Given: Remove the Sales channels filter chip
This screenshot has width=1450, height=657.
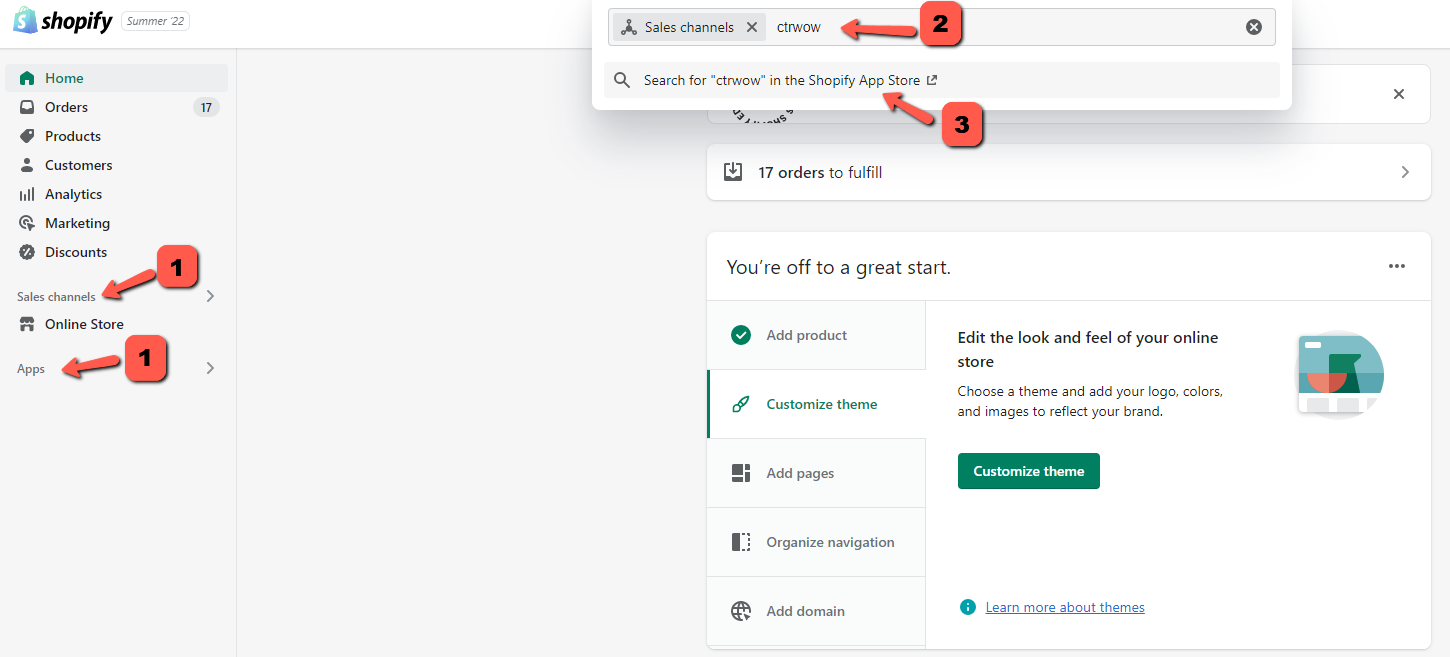Looking at the screenshot, I should coord(752,27).
